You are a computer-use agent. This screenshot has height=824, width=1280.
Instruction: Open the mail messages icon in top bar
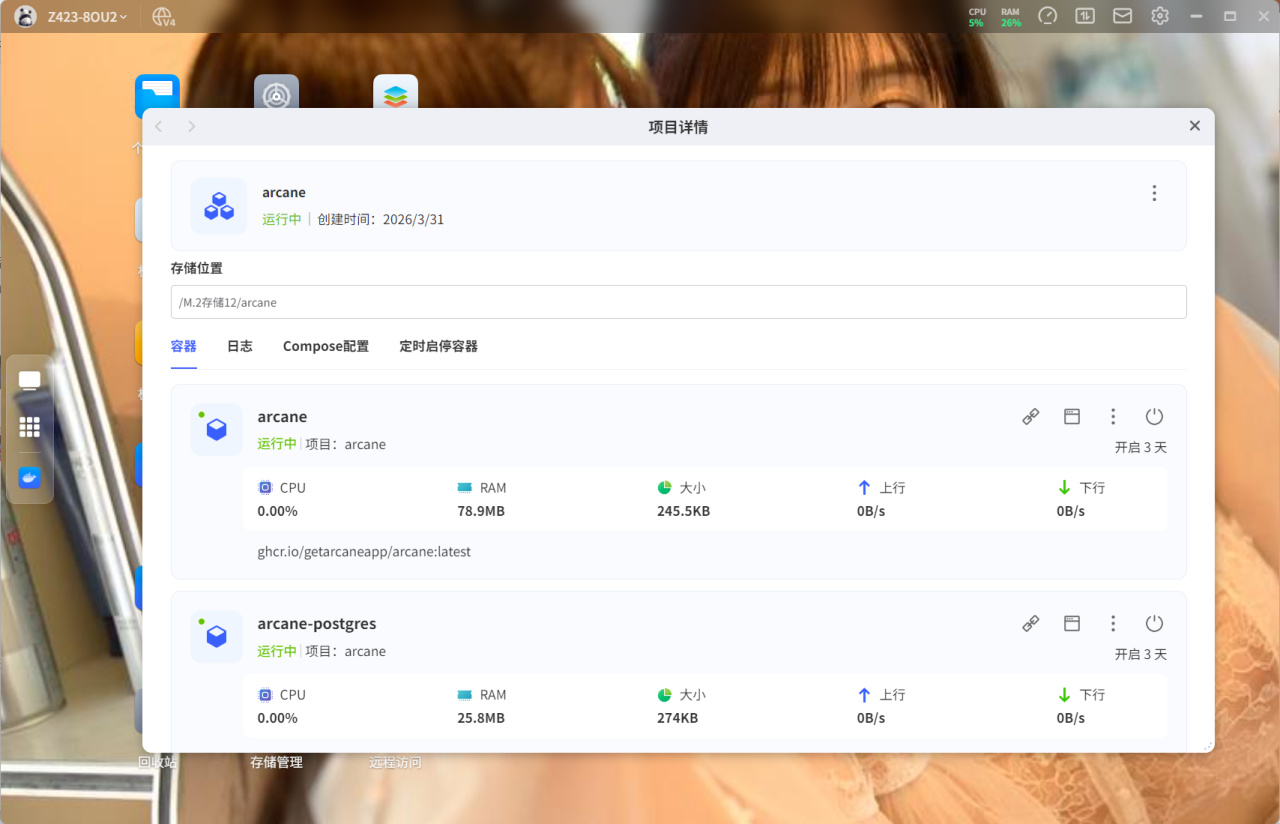pyautogui.click(x=1123, y=16)
